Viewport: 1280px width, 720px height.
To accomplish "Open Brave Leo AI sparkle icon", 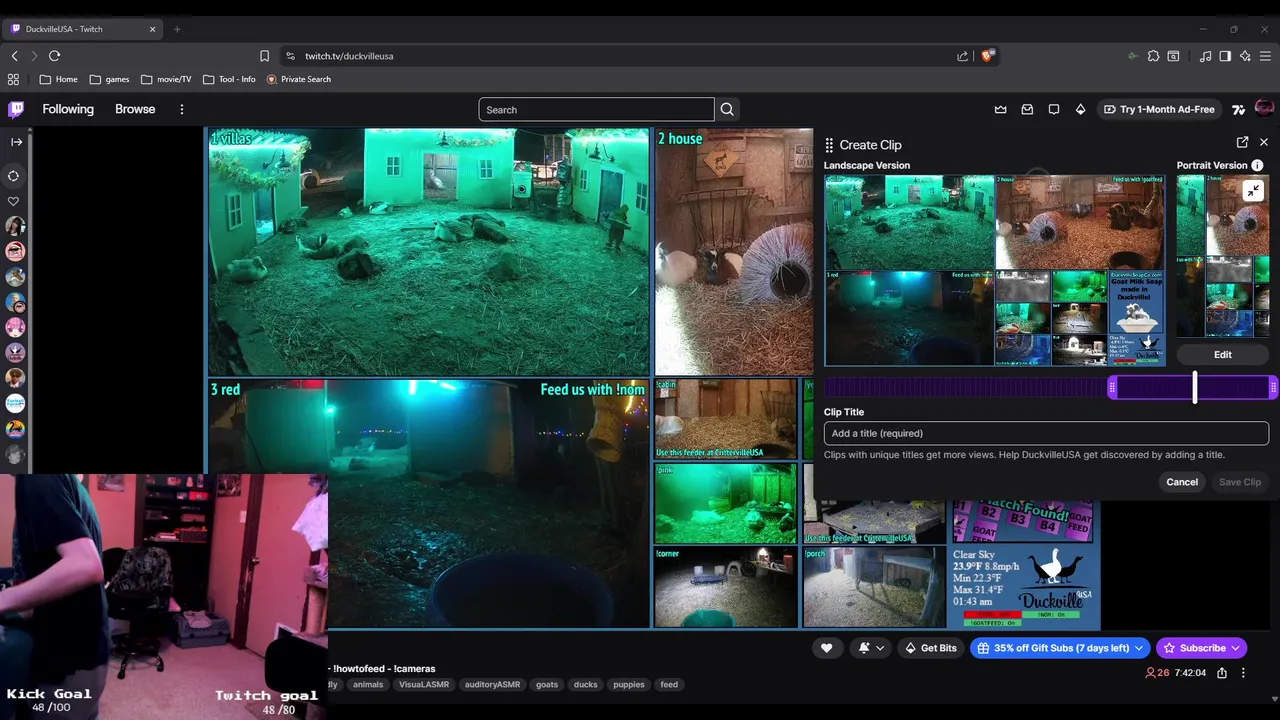I will pos(1245,56).
